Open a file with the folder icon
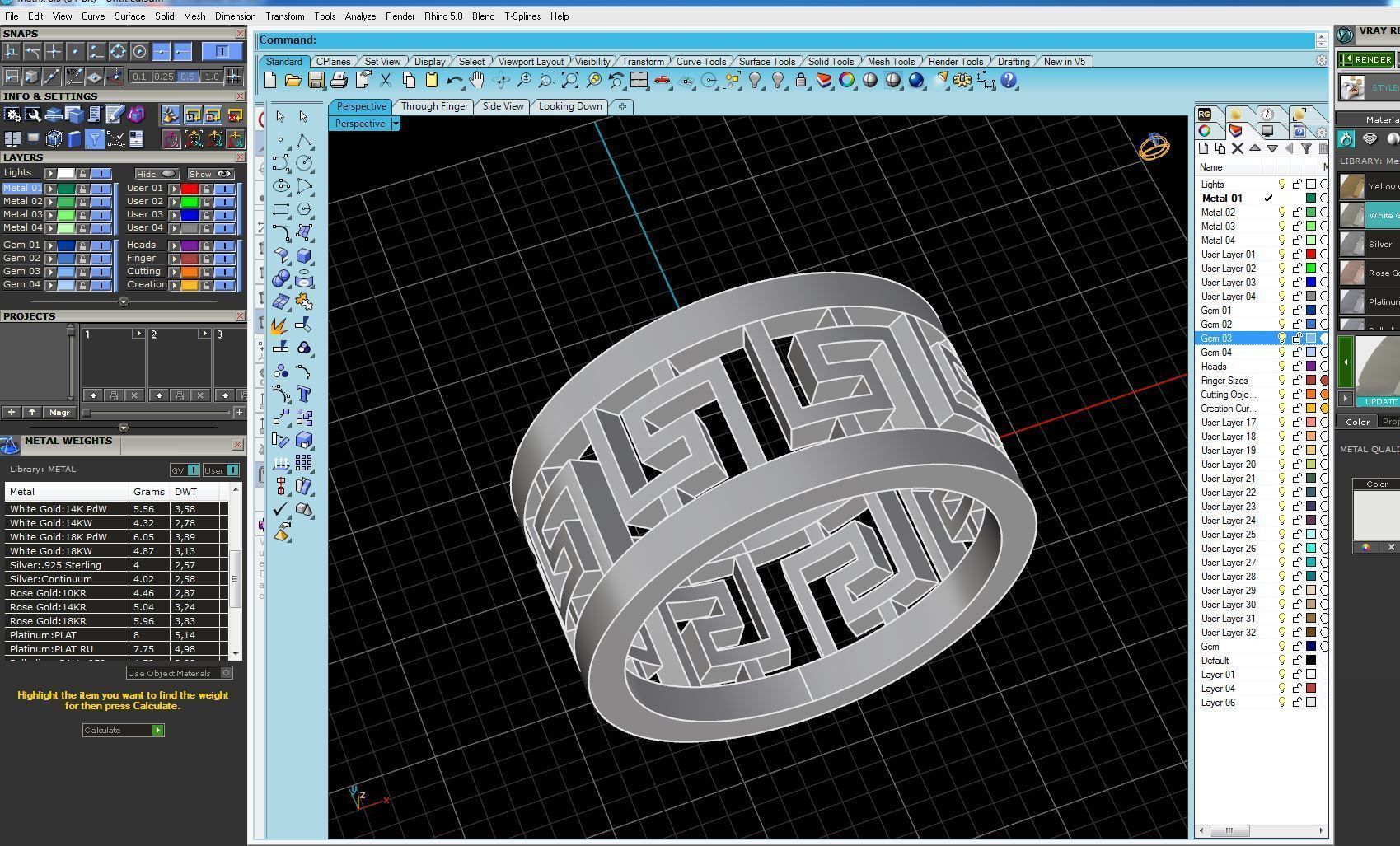Screen dimensions: 1400x846 pos(293,81)
